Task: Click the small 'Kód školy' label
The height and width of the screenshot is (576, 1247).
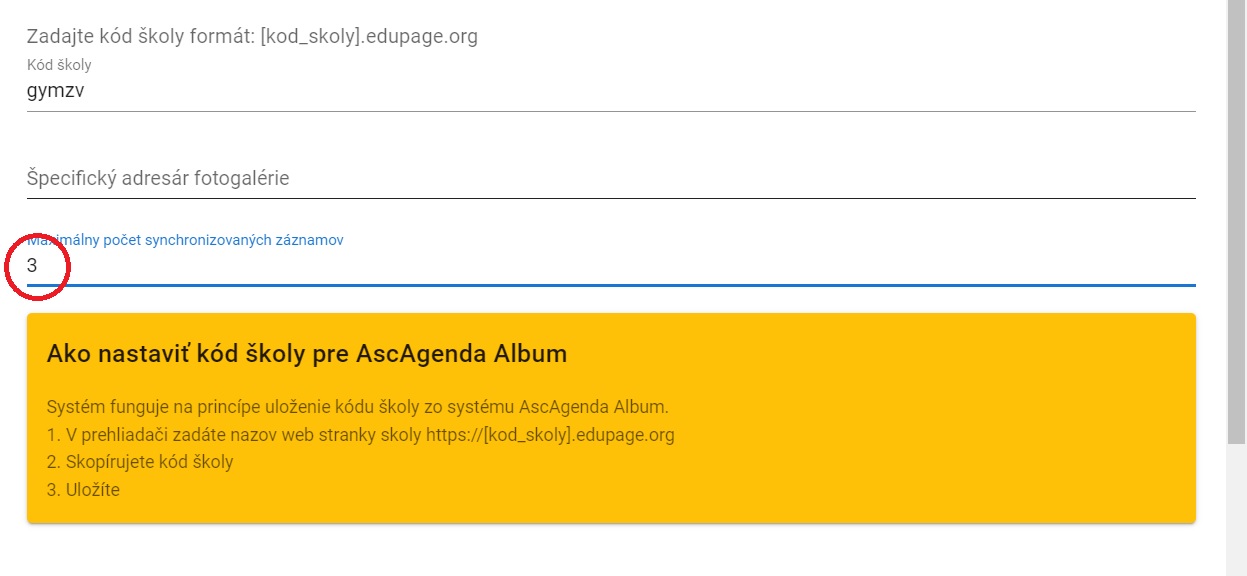Action: click(59, 65)
